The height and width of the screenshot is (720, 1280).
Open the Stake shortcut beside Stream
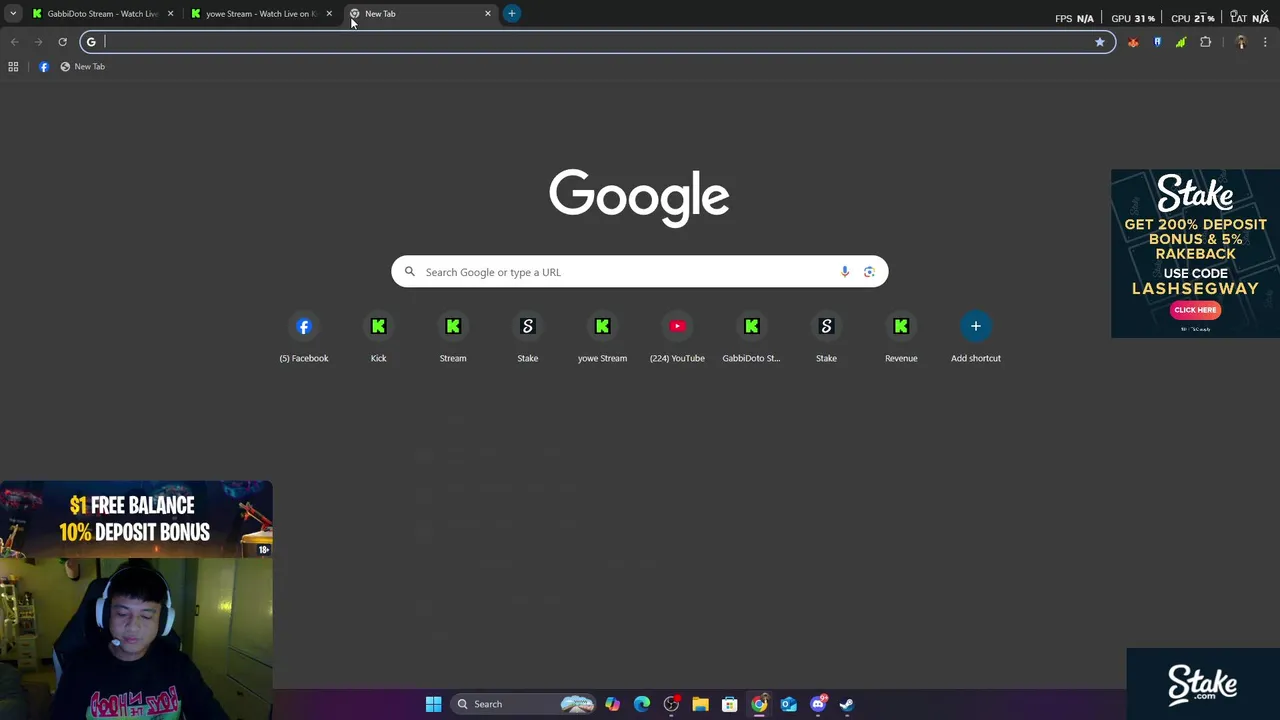point(528,338)
